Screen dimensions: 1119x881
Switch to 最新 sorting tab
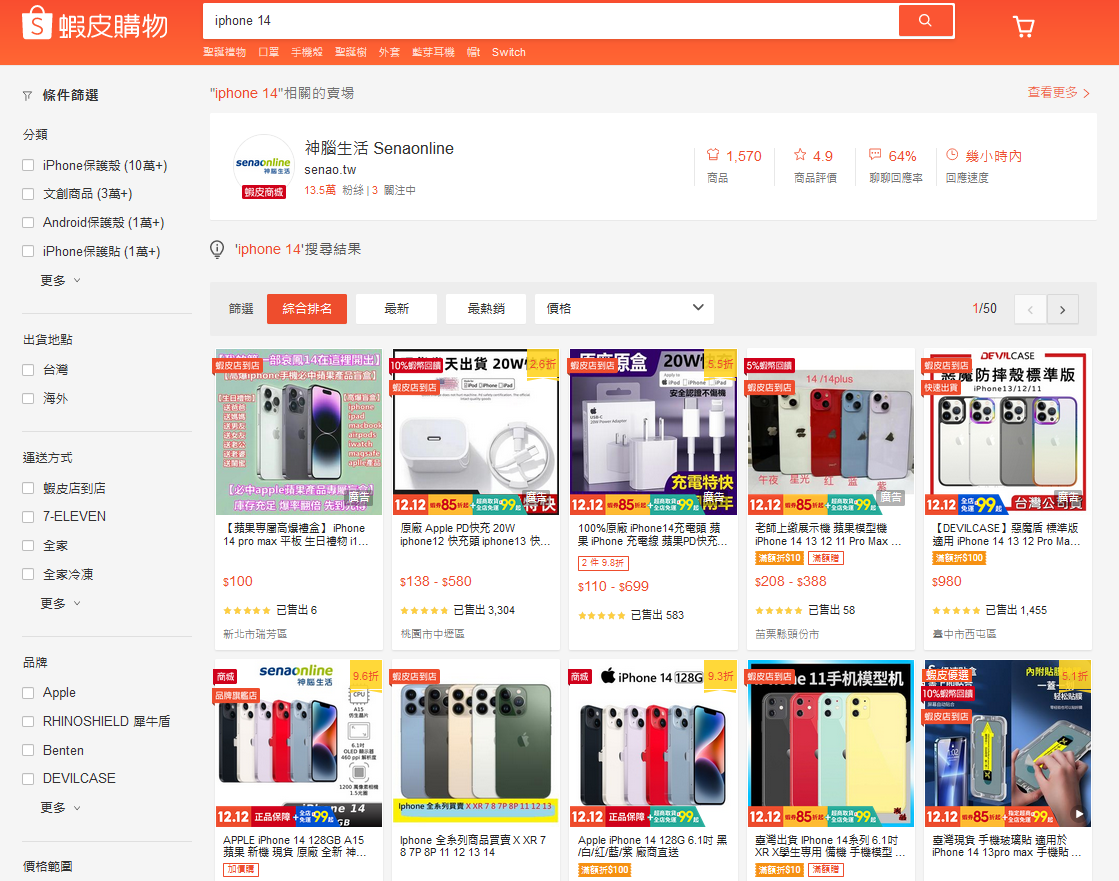pos(396,309)
